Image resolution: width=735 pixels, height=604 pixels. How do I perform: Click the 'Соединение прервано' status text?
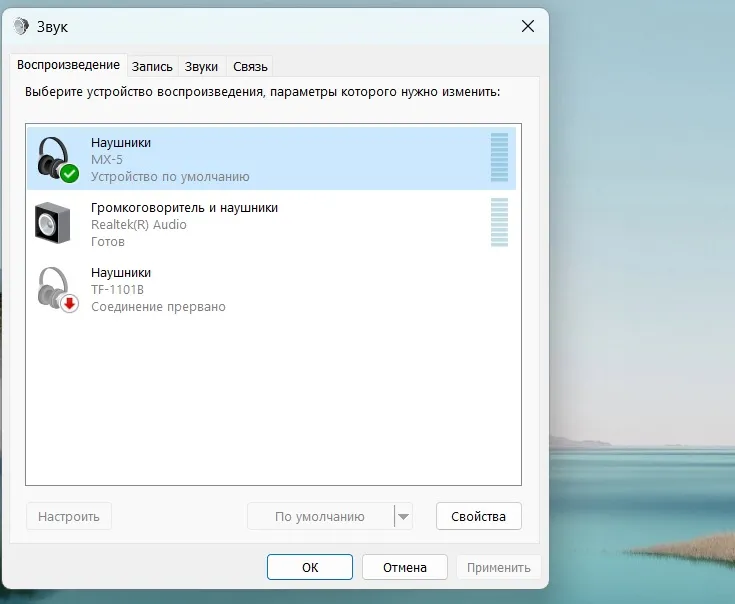click(x=158, y=306)
